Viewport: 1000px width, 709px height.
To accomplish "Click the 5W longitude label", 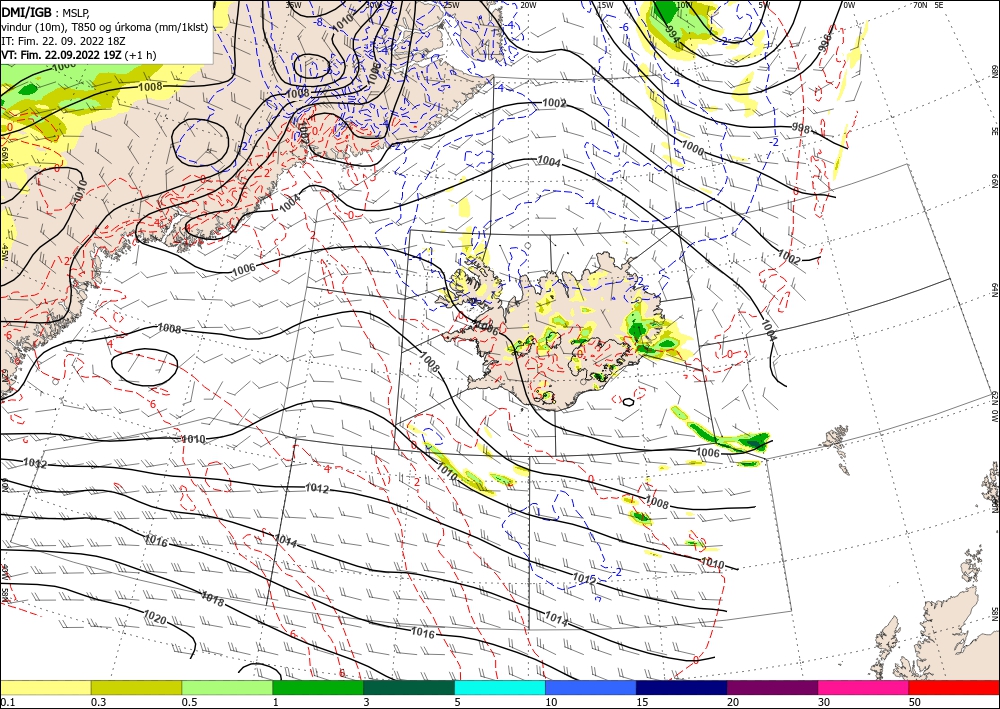I will 763,5.
